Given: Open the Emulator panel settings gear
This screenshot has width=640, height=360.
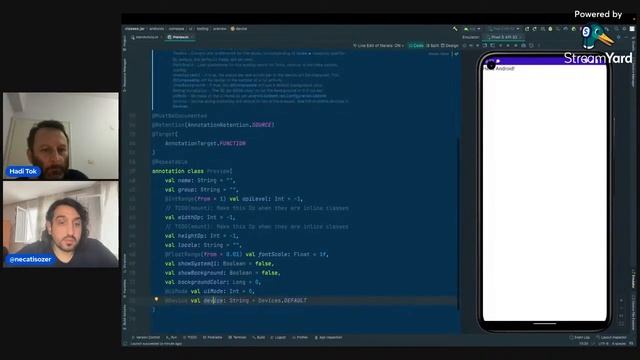Looking at the screenshot, I should [x=619, y=37].
